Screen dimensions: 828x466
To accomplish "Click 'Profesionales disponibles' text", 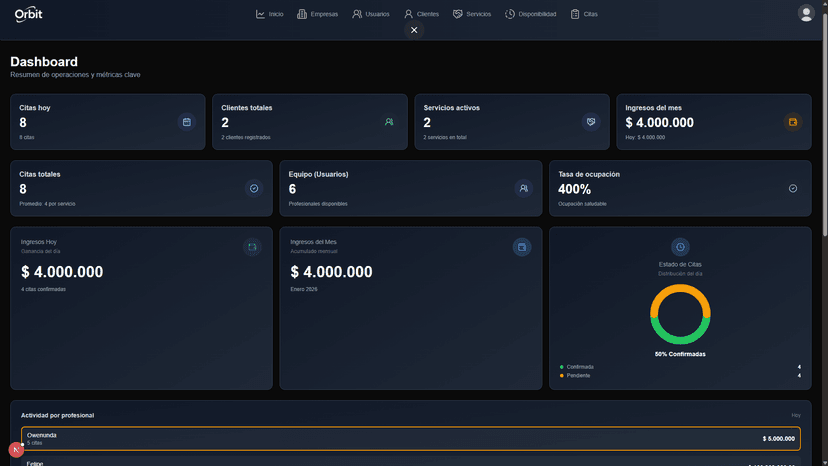I will click(318, 203).
